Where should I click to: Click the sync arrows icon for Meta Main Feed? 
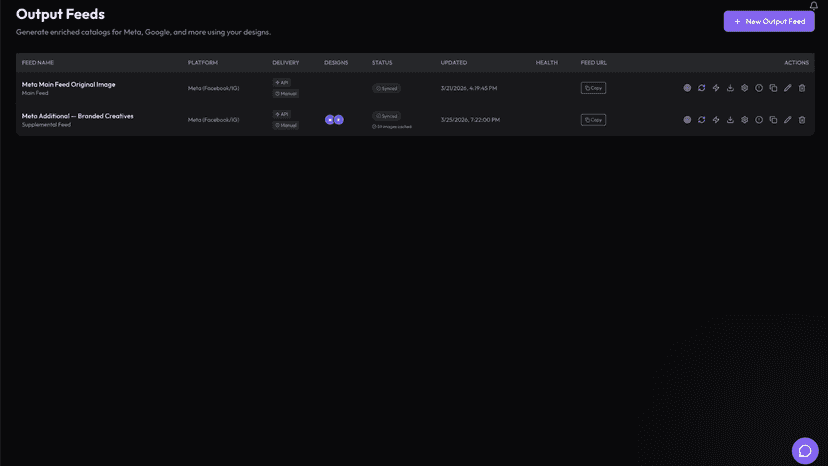[x=701, y=88]
